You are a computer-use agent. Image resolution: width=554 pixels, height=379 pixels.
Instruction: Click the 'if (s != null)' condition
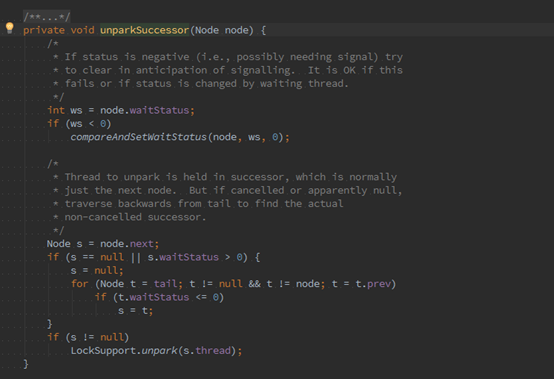tap(88, 337)
